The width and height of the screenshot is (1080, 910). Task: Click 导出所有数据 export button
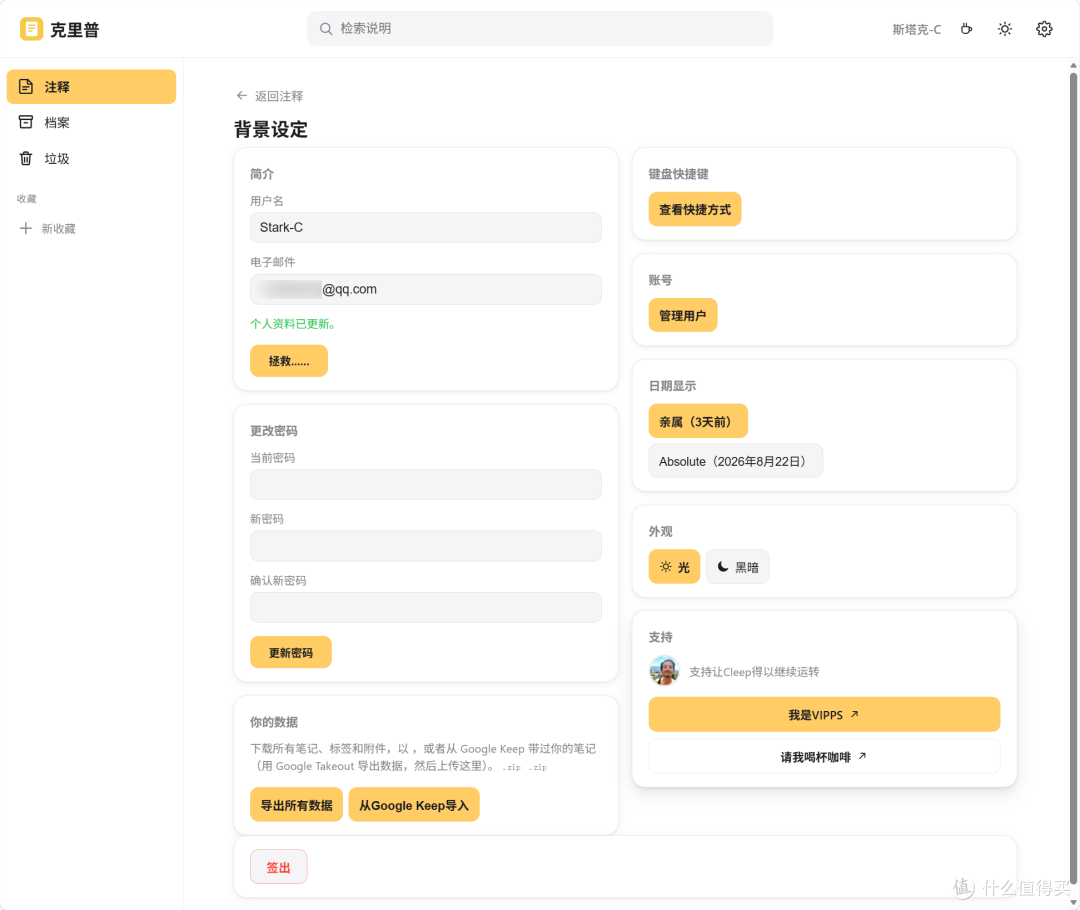296,805
